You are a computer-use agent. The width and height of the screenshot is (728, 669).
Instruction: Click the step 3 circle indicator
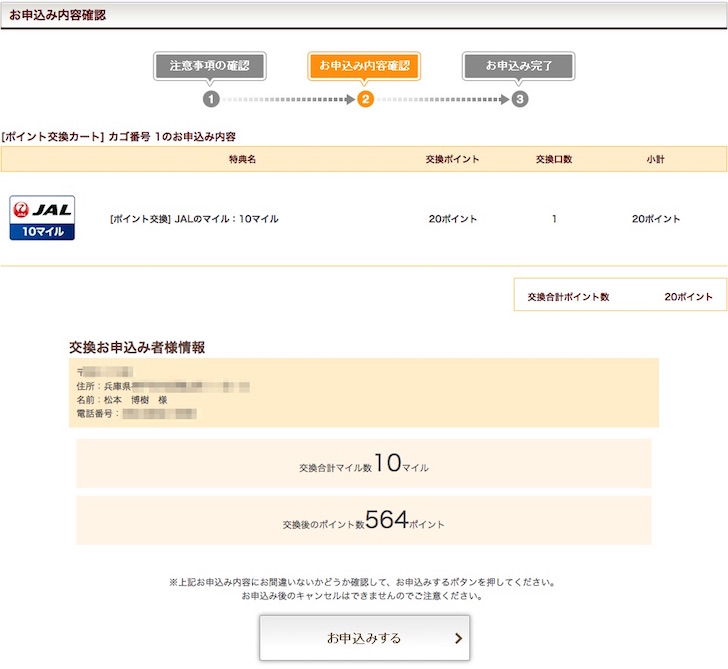tap(520, 99)
